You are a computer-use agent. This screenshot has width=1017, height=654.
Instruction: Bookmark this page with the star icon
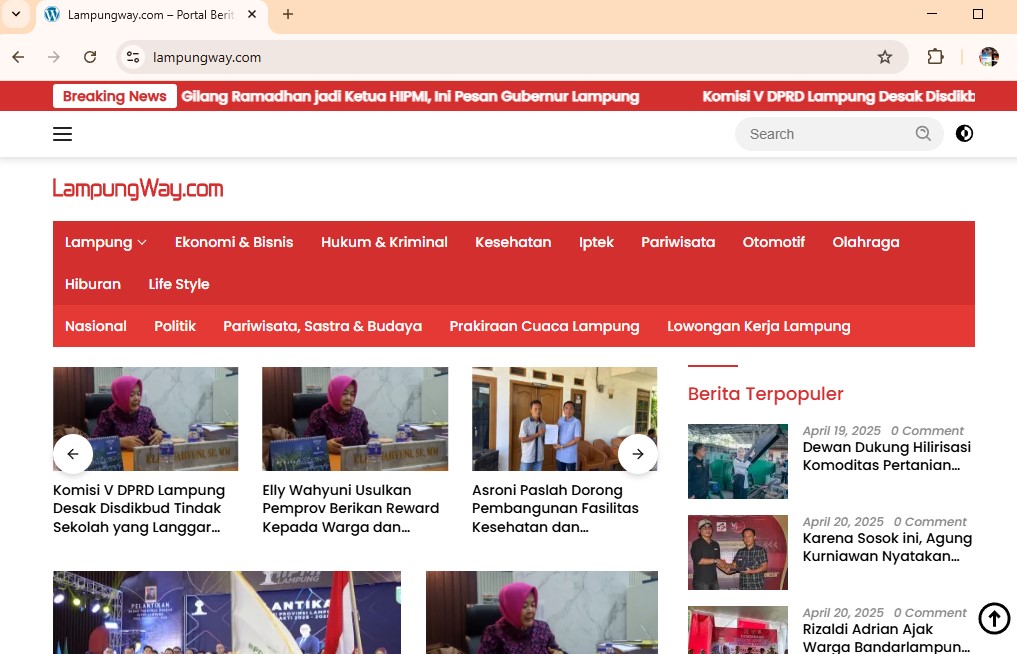pos(885,57)
